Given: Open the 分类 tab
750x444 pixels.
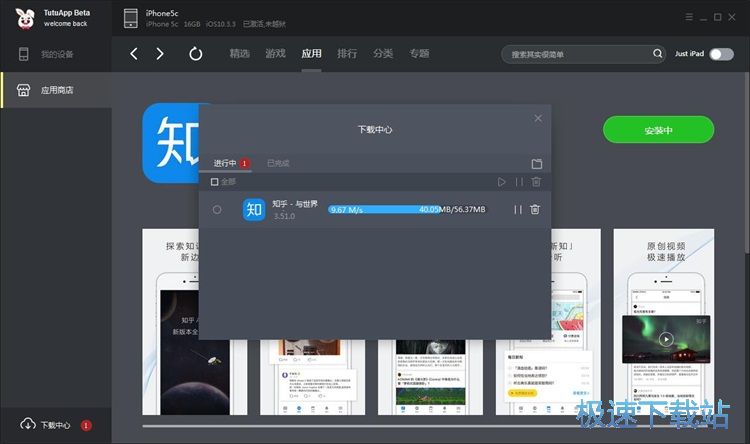Looking at the screenshot, I should [383, 54].
